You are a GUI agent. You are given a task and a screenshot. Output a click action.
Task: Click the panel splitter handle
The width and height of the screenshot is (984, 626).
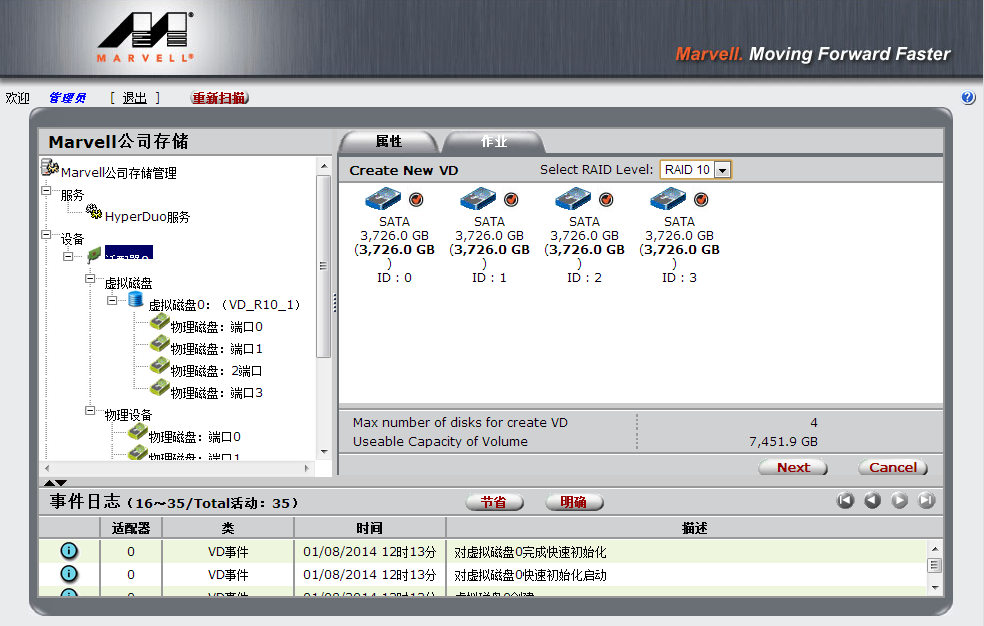[x=334, y=303]
